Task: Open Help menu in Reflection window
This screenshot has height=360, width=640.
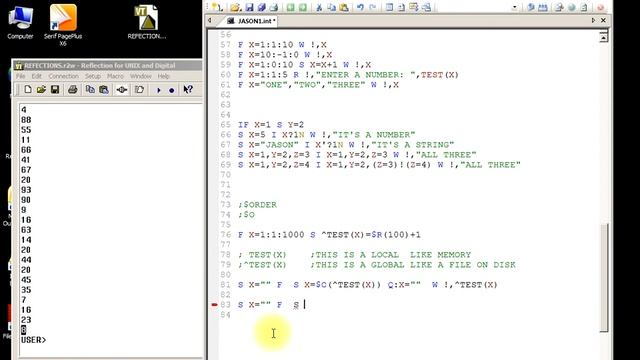Action: point(164,76)
